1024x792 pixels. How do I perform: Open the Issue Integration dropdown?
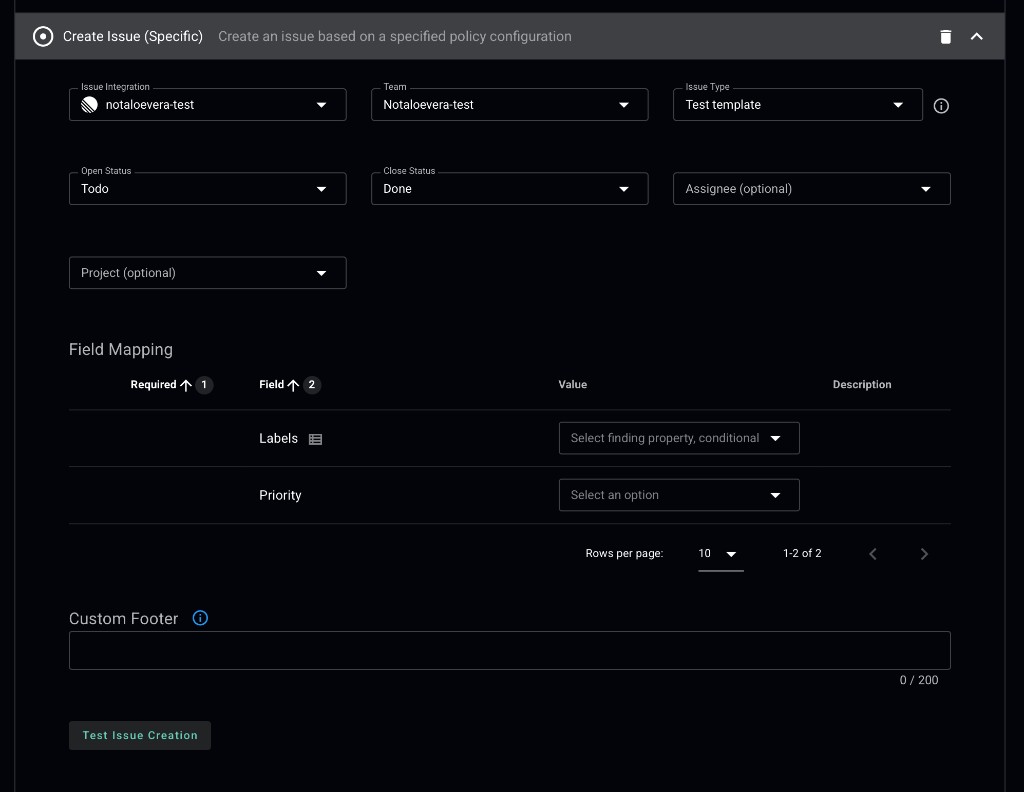coord(208,104)
